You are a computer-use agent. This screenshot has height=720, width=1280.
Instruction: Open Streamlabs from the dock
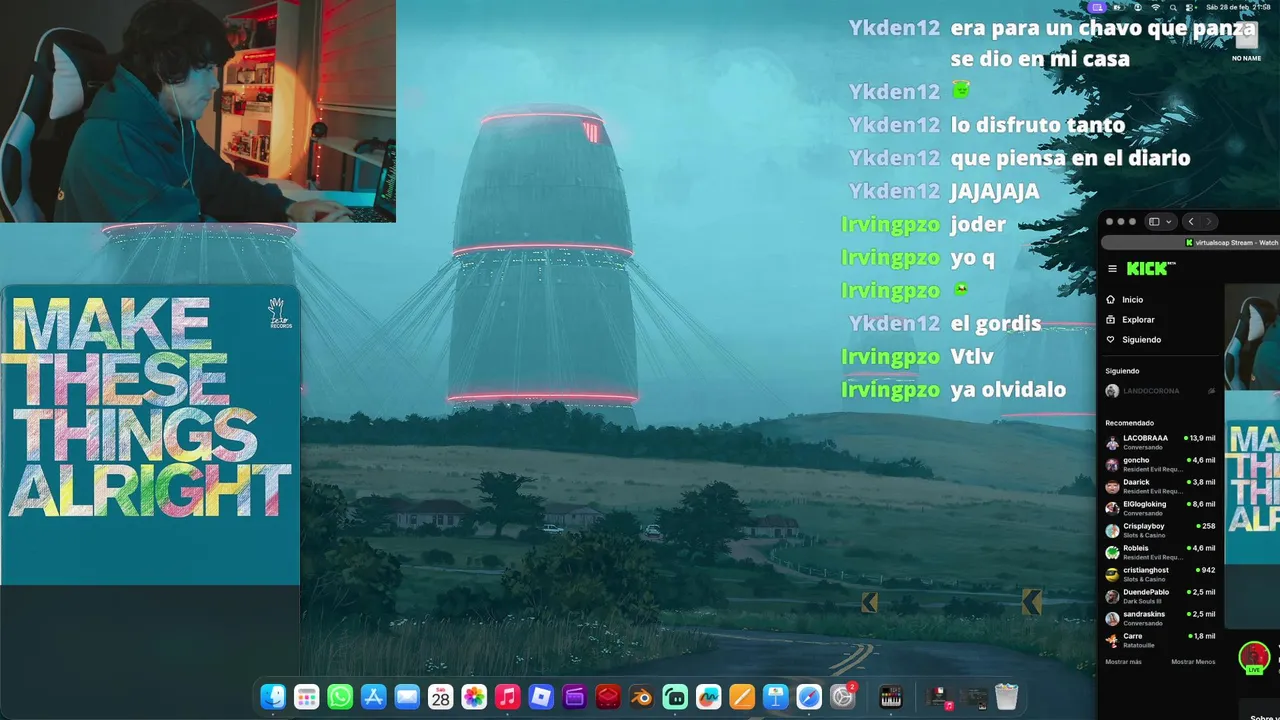[675, 697]
